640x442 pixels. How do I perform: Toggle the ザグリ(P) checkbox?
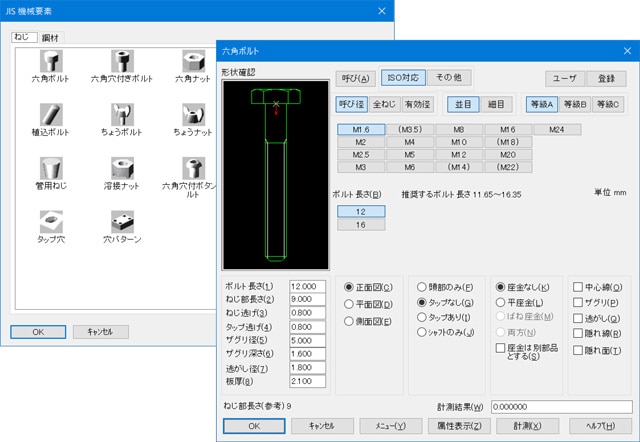pyautogui.click(x=578, y=302)
